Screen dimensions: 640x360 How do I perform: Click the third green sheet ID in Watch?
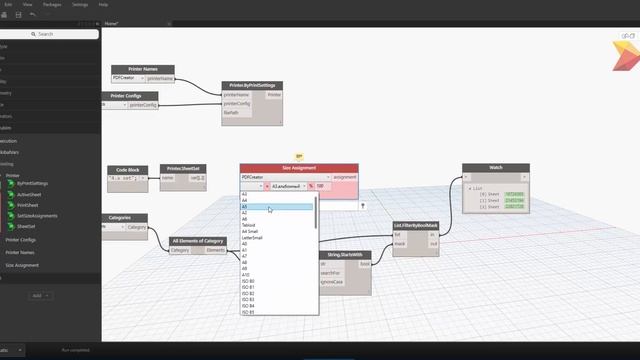click(514, 207)
